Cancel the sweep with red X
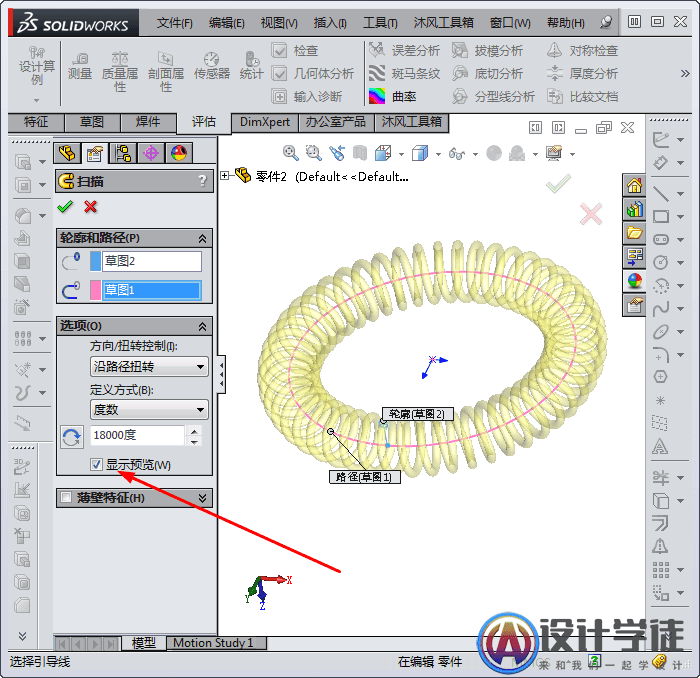Viewport: 700px width, 678px height. pos(91,207)
